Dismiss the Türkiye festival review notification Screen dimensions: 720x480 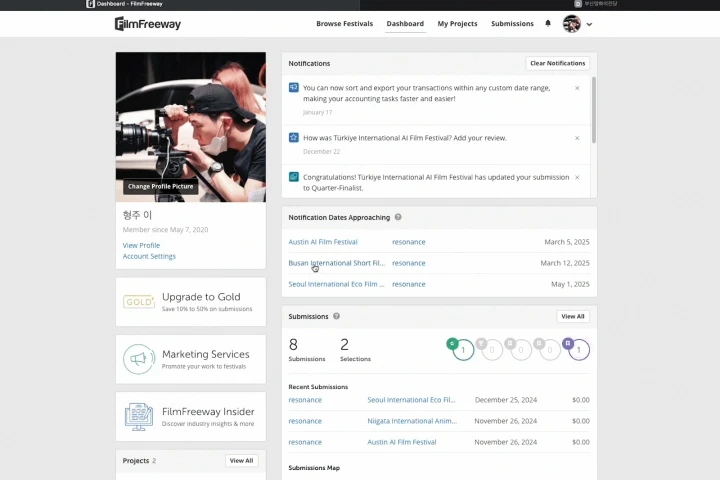[x=577, y=138]
